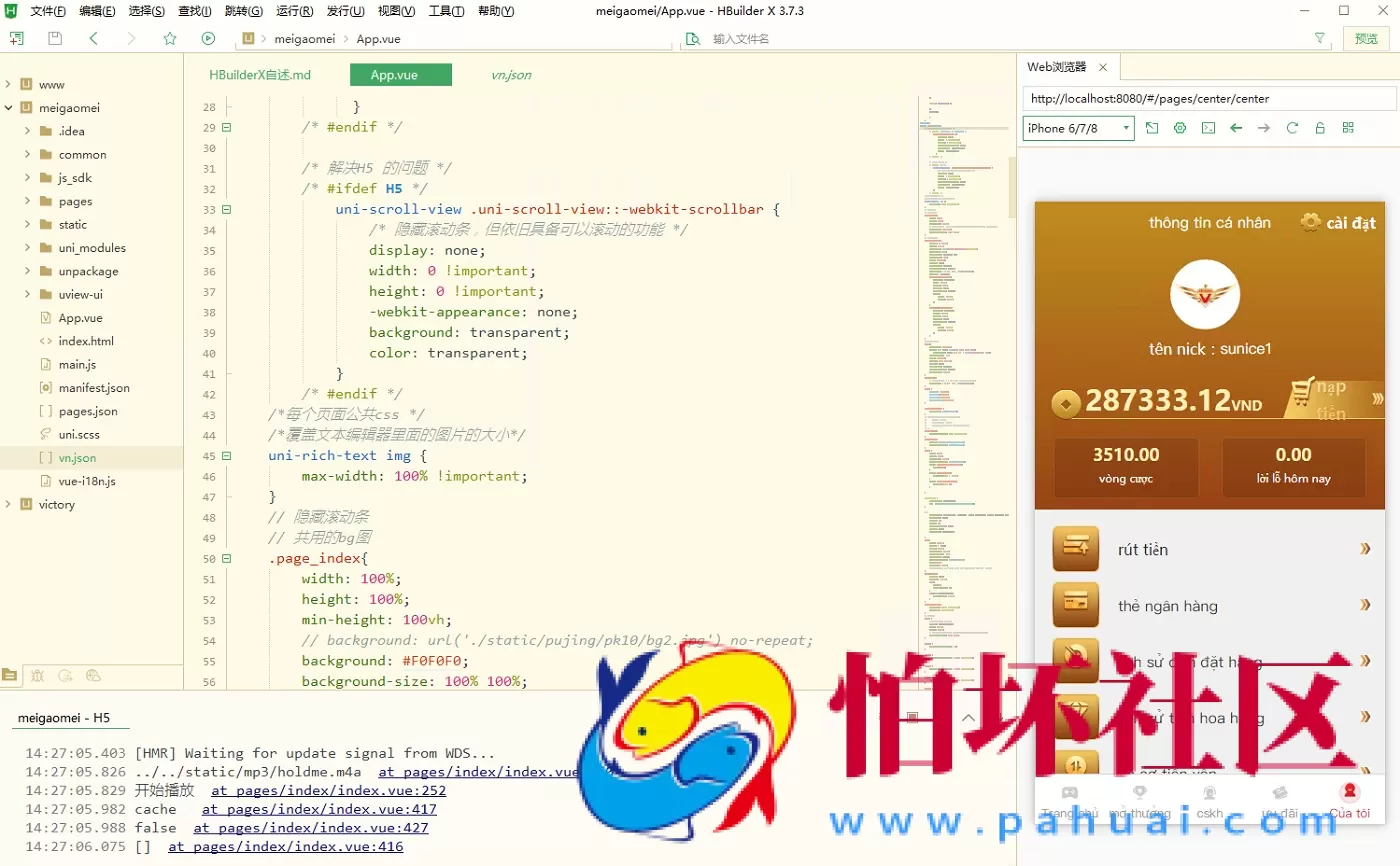
Task: Open the QR code grid icon in preview
Action: (1348, 128)
